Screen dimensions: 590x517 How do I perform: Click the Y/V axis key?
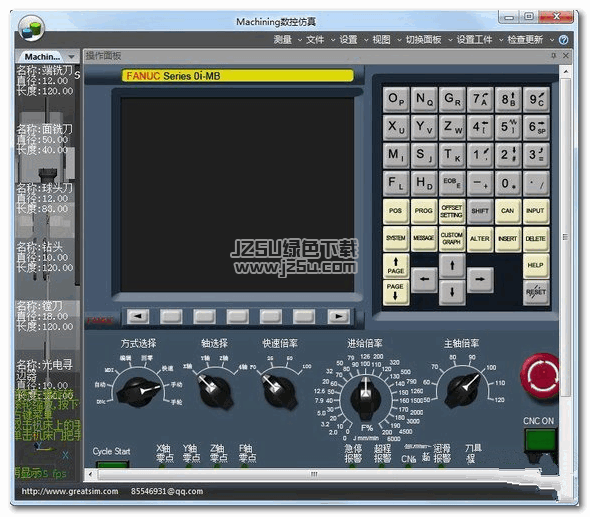[x=424, y=128]
